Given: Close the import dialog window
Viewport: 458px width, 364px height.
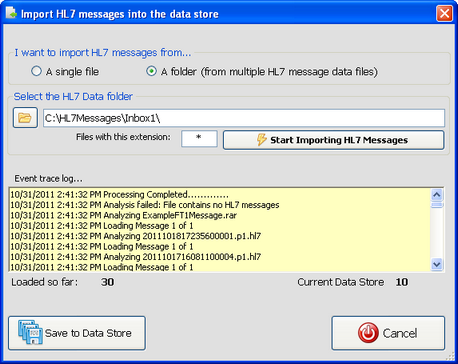Looking at the screenshot, I should pos(444,14).
